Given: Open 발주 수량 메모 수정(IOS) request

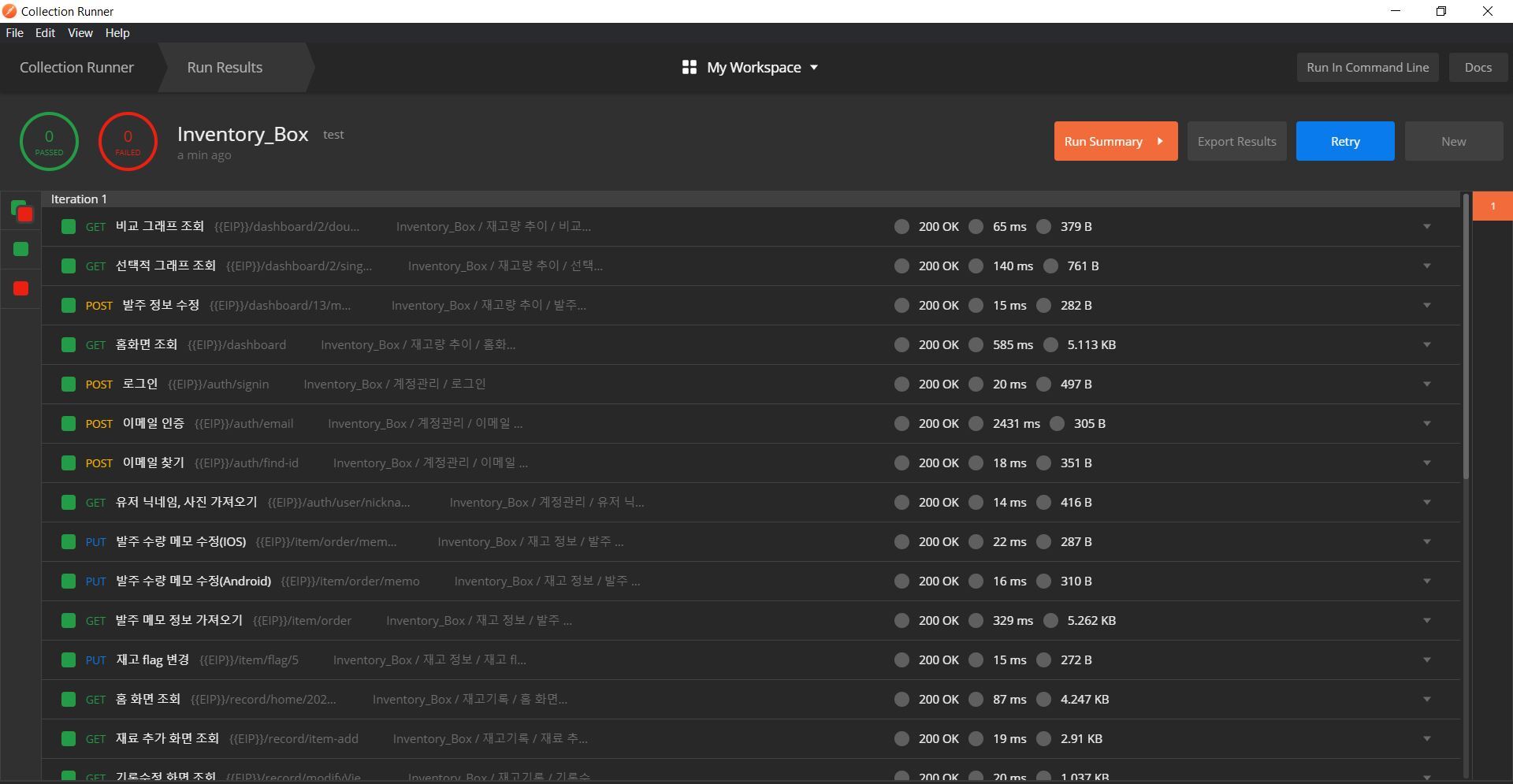Looking at the screenshot, I should (180, 542).
